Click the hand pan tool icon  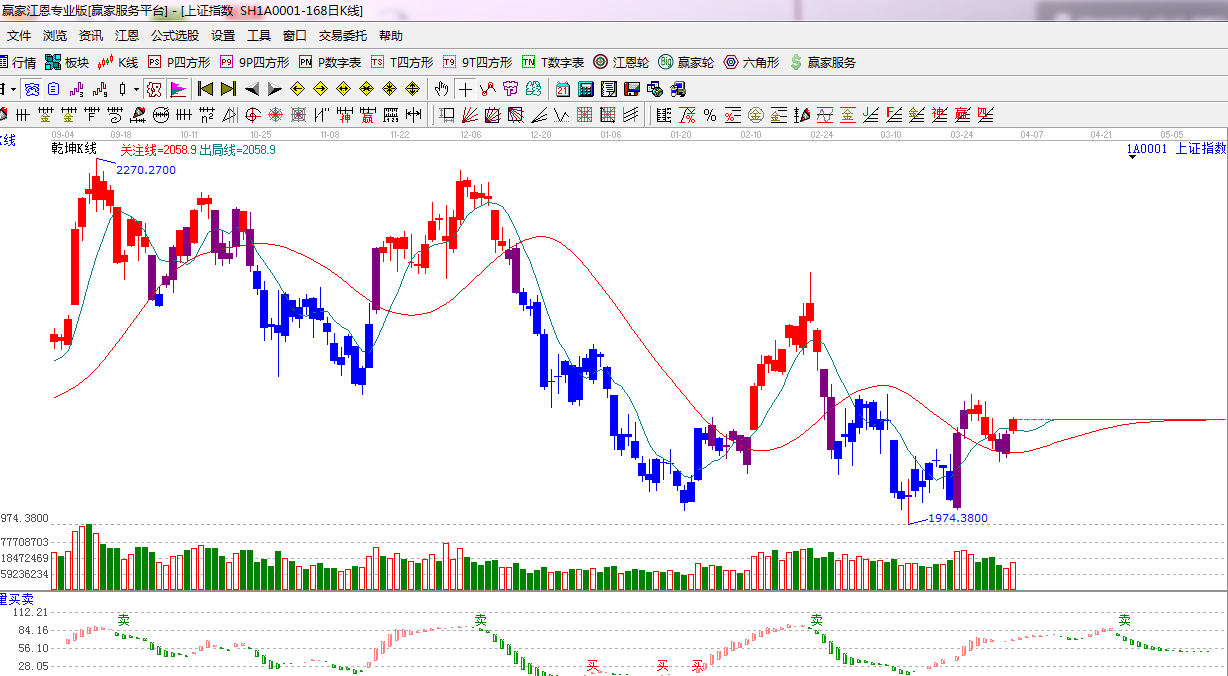[441, 89]
